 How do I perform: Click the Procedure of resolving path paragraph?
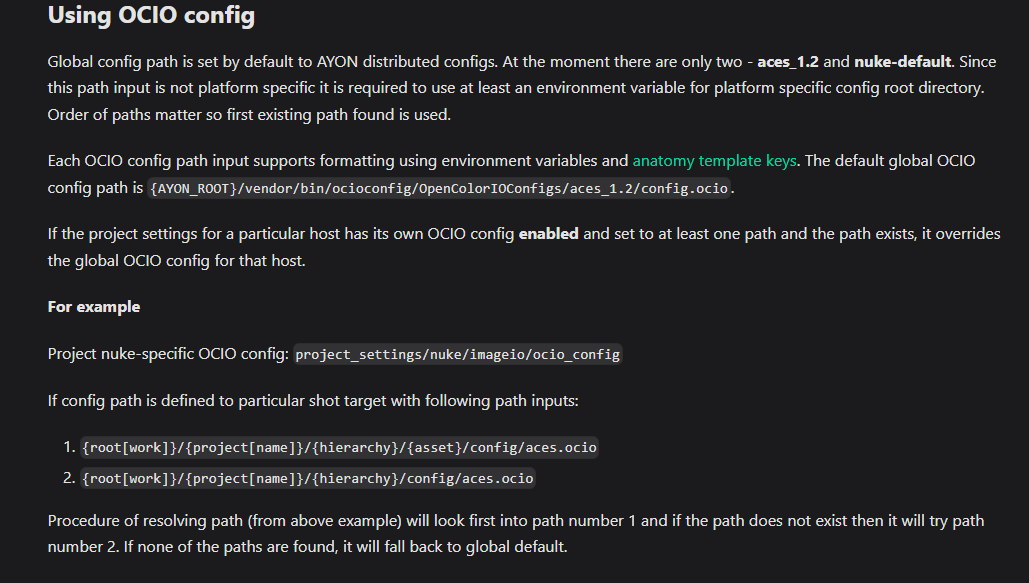point(516,534)
